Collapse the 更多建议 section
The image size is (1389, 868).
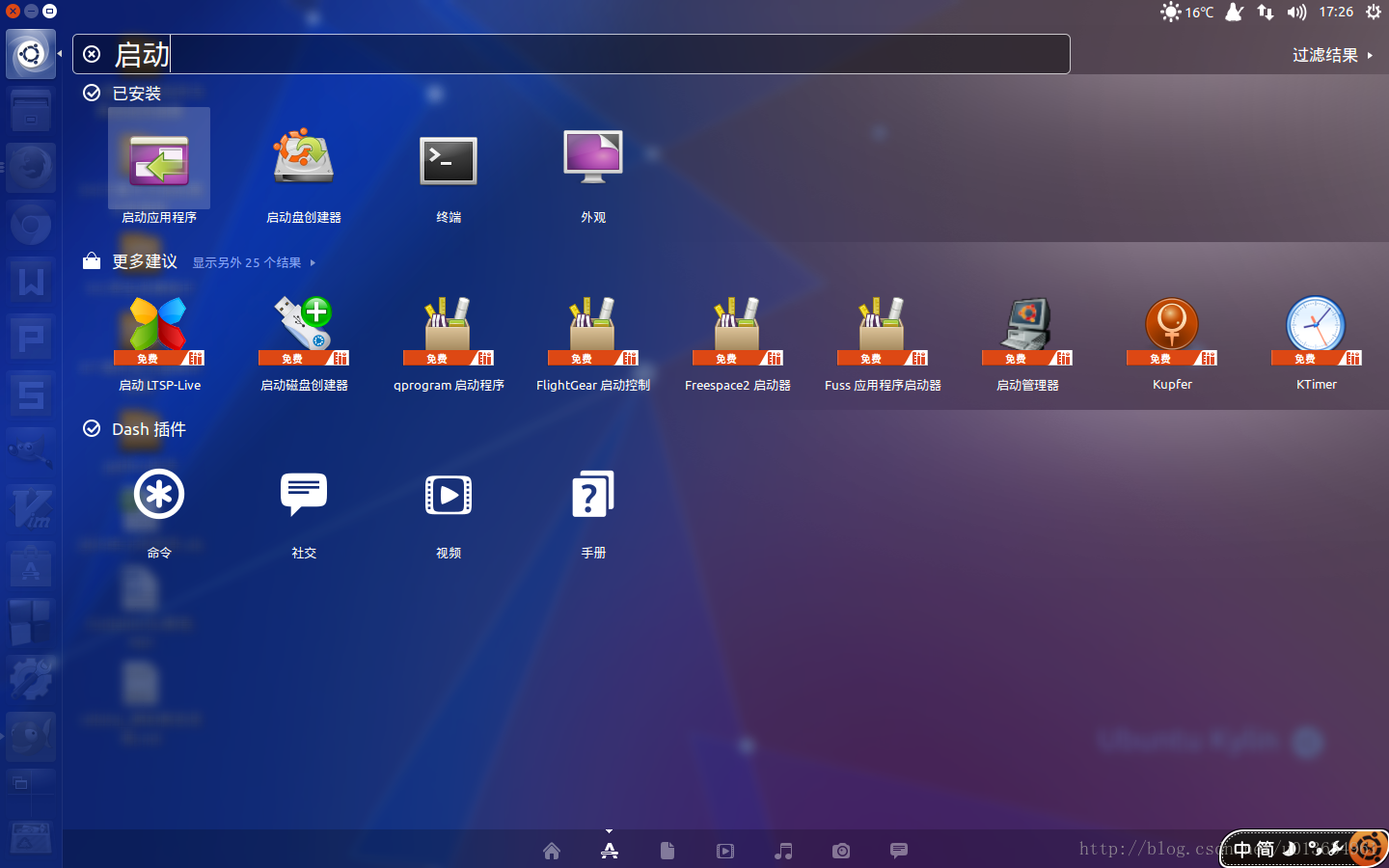click(x=130, y=261)
